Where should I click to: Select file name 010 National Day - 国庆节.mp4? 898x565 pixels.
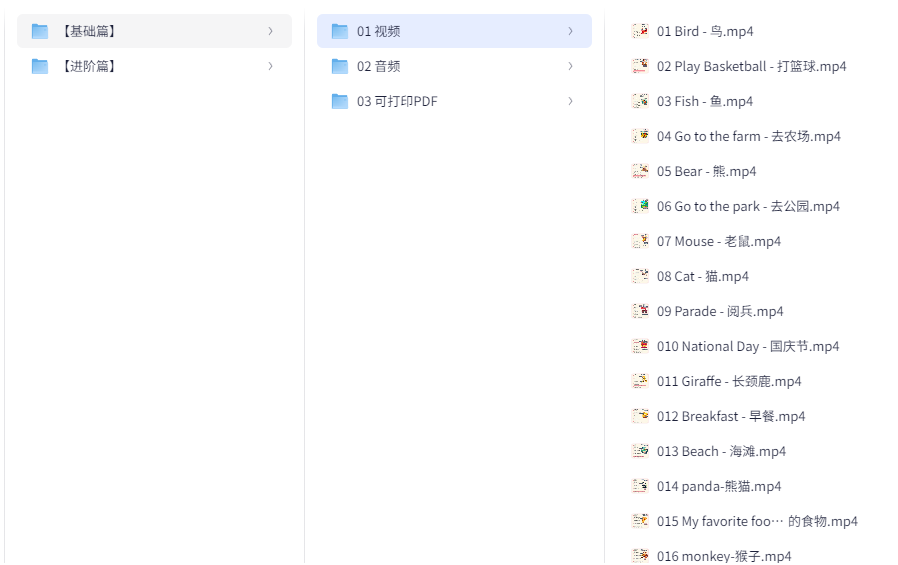(748, 346)
